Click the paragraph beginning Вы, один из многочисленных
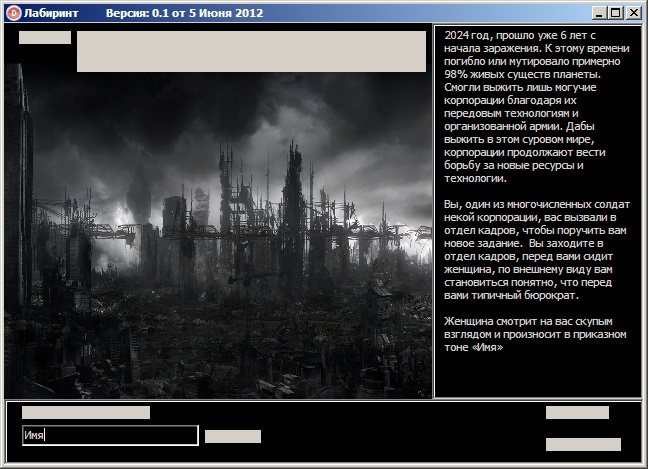Viewport: 648px width, 469px height. pos(536,250)
